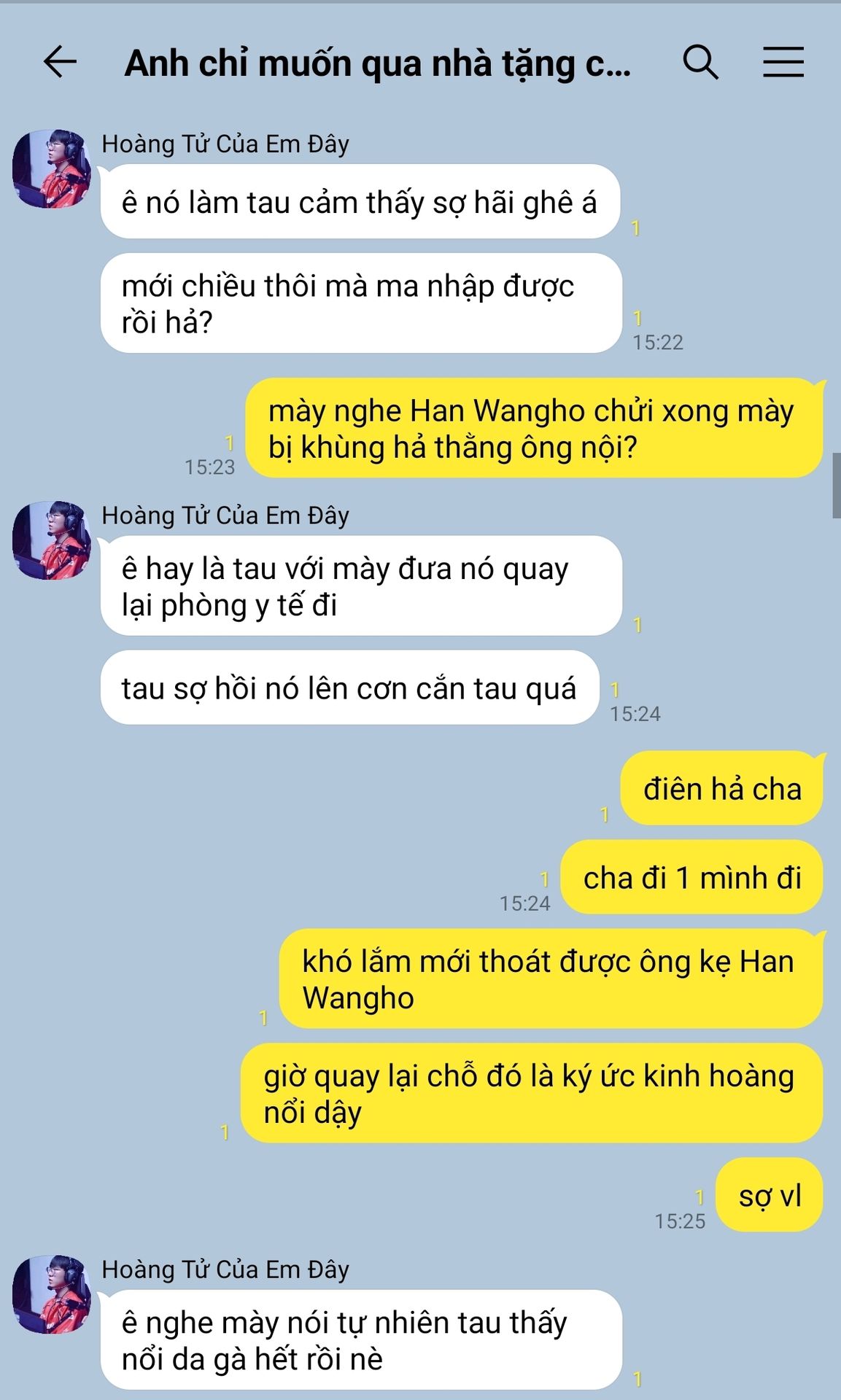
Task: Click the scrollbar handle on right edge
Action: click(x=837, y=486)
